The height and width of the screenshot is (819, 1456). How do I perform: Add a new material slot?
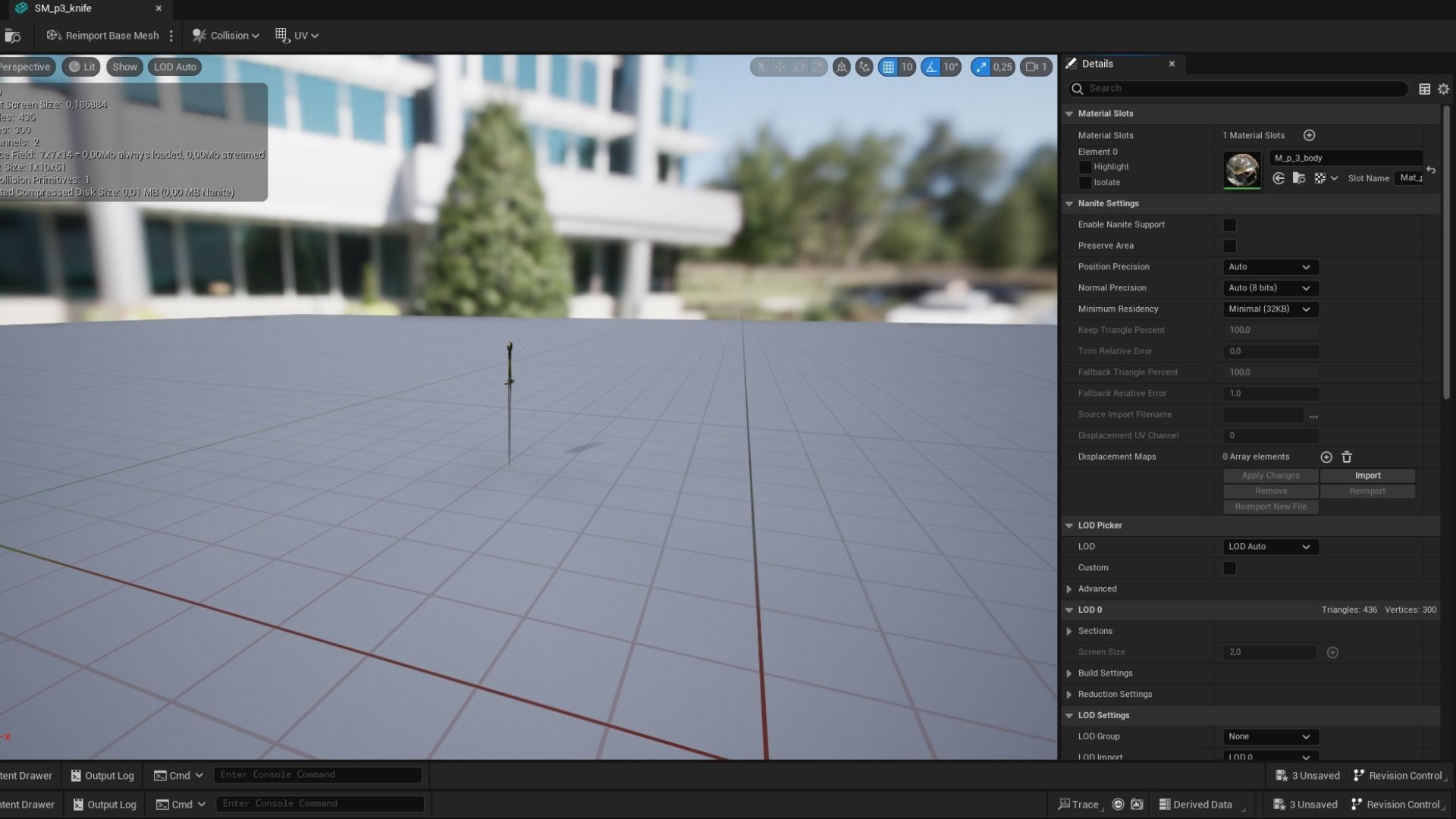(1309, 135)
